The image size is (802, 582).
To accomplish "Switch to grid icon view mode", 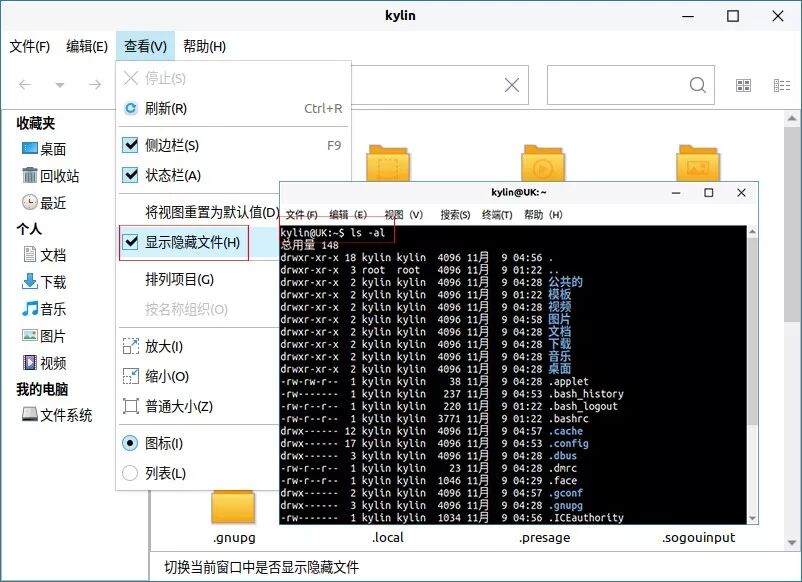I will (x=743, y=85).
